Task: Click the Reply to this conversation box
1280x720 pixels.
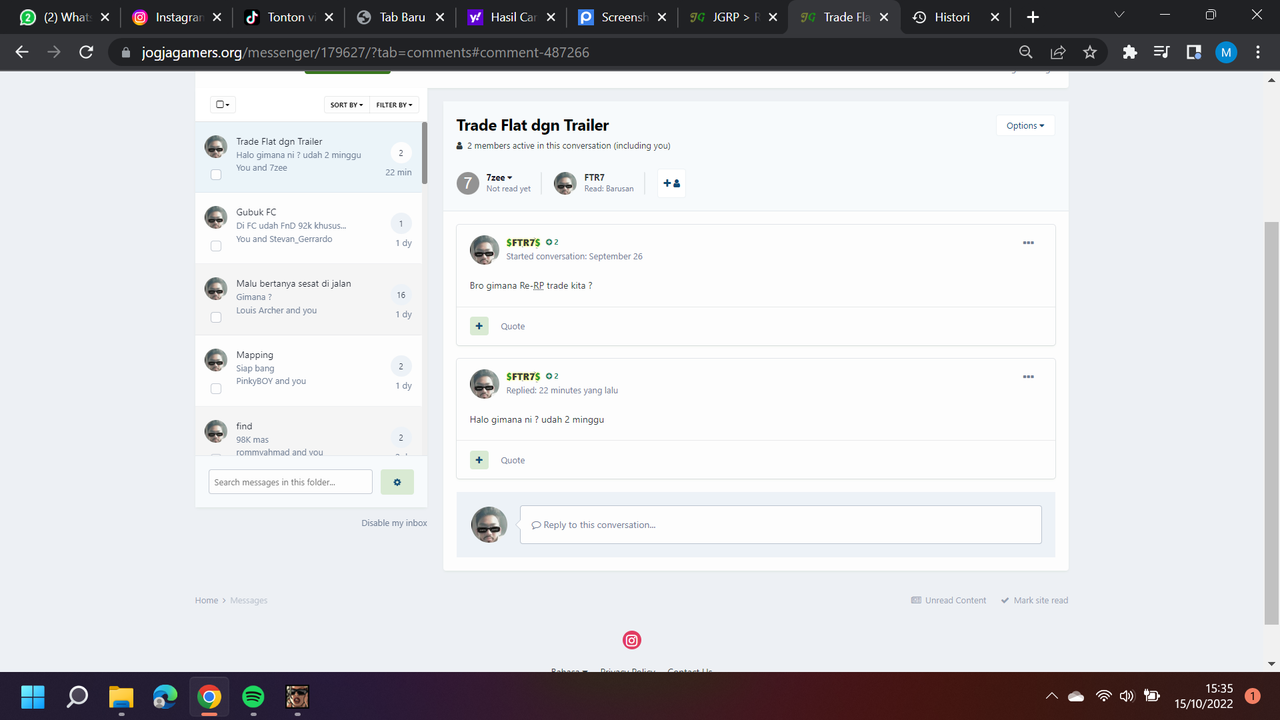Action: (780, 524)
